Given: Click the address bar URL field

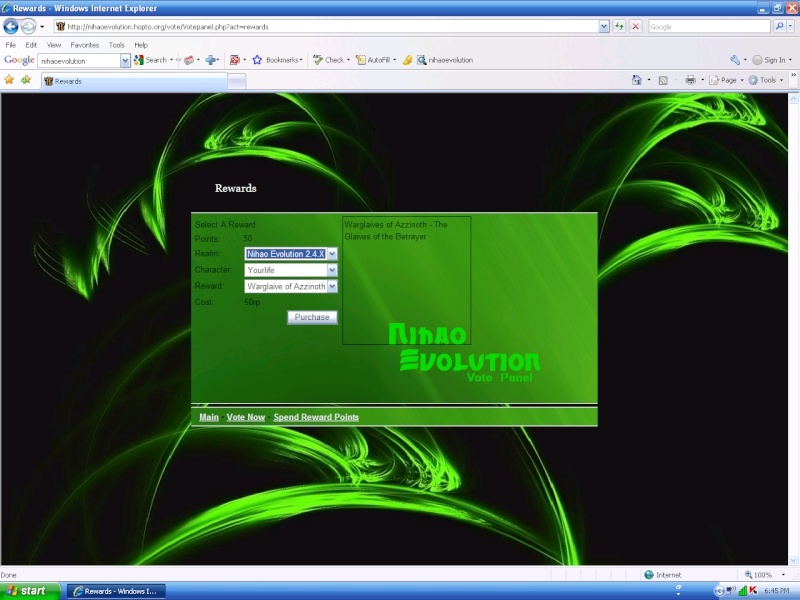Looking at the screenshot, I should coord(327,27).
